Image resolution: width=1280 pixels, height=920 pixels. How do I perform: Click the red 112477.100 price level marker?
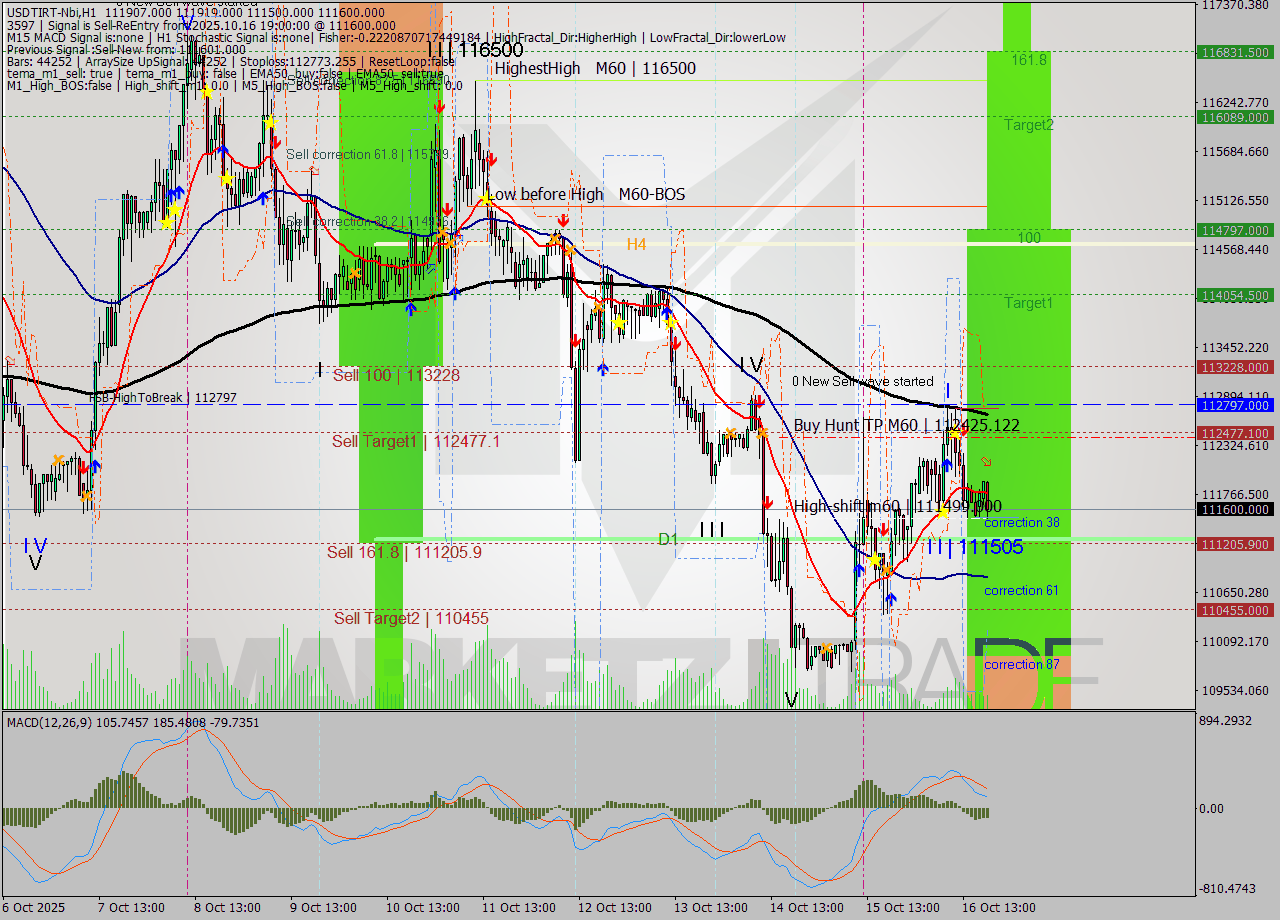coord(1237,434)
